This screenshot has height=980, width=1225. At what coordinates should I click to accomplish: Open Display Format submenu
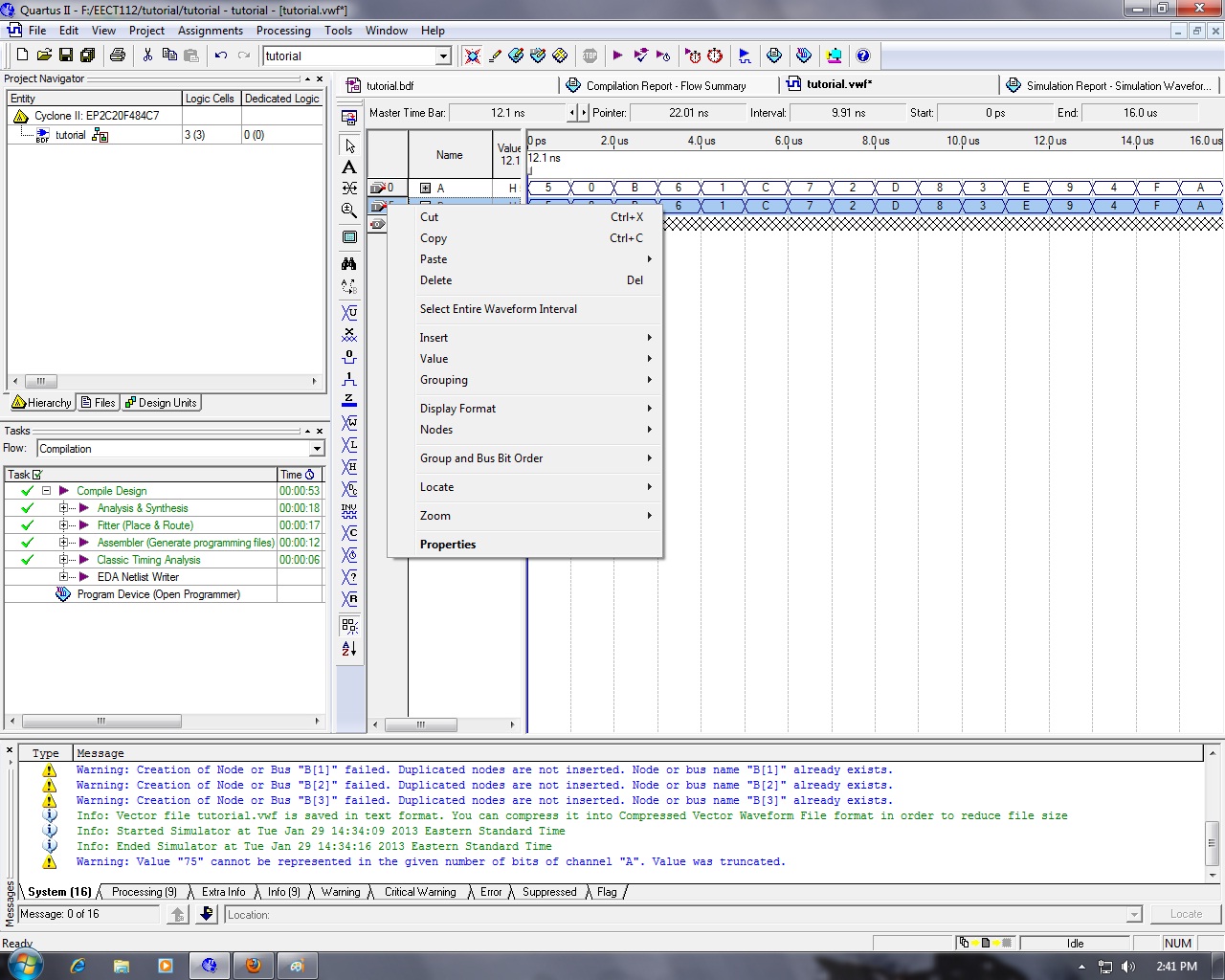click(x=524, y=409)
